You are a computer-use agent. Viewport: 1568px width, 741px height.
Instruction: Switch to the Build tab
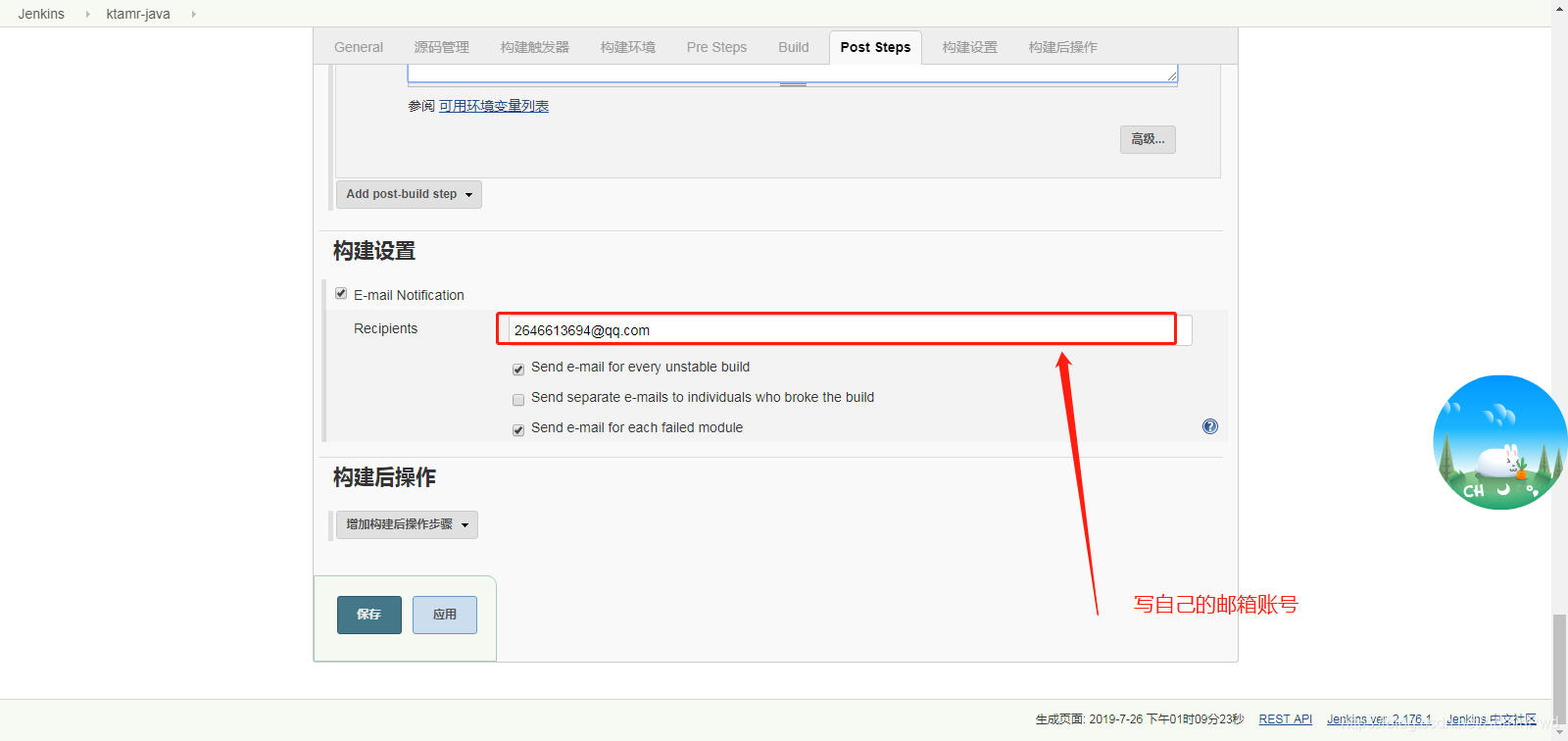point(794,47)
